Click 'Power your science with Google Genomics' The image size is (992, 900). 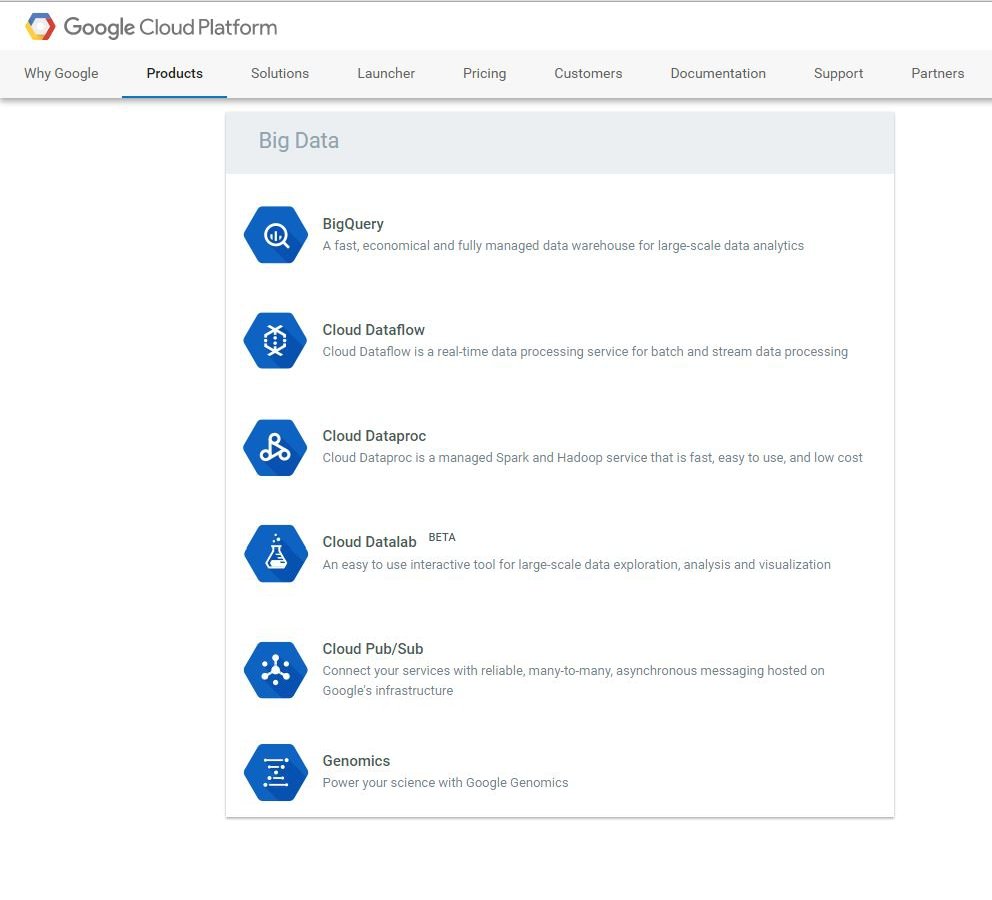pos(445,782)
